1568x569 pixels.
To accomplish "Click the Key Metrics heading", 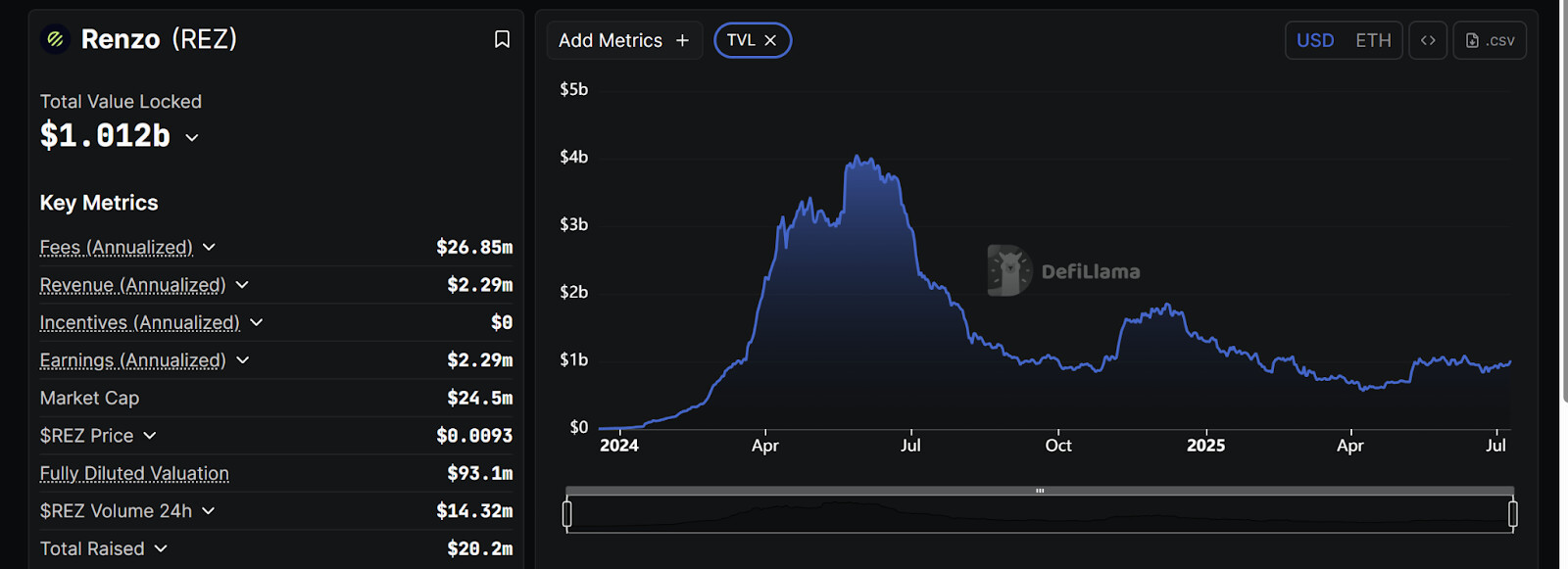I will pyautogui.click(x=99, y=203).
